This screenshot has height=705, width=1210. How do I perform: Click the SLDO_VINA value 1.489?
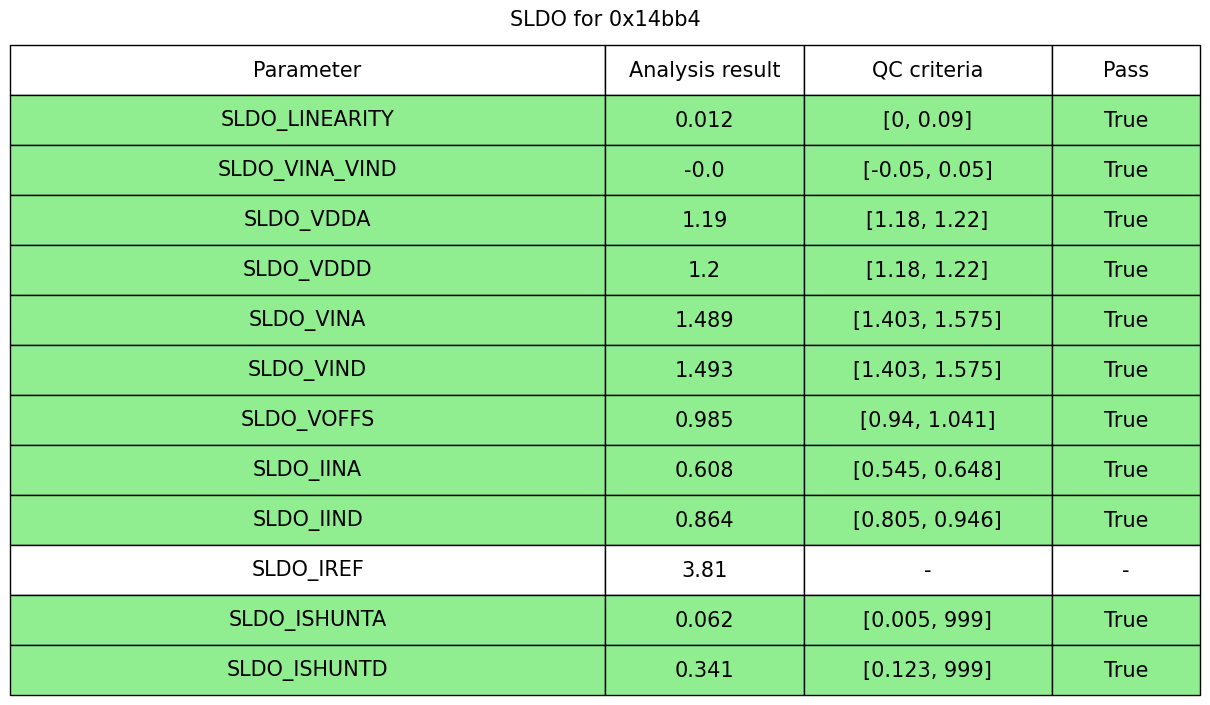pyautogui.click(x=704, y=320)
